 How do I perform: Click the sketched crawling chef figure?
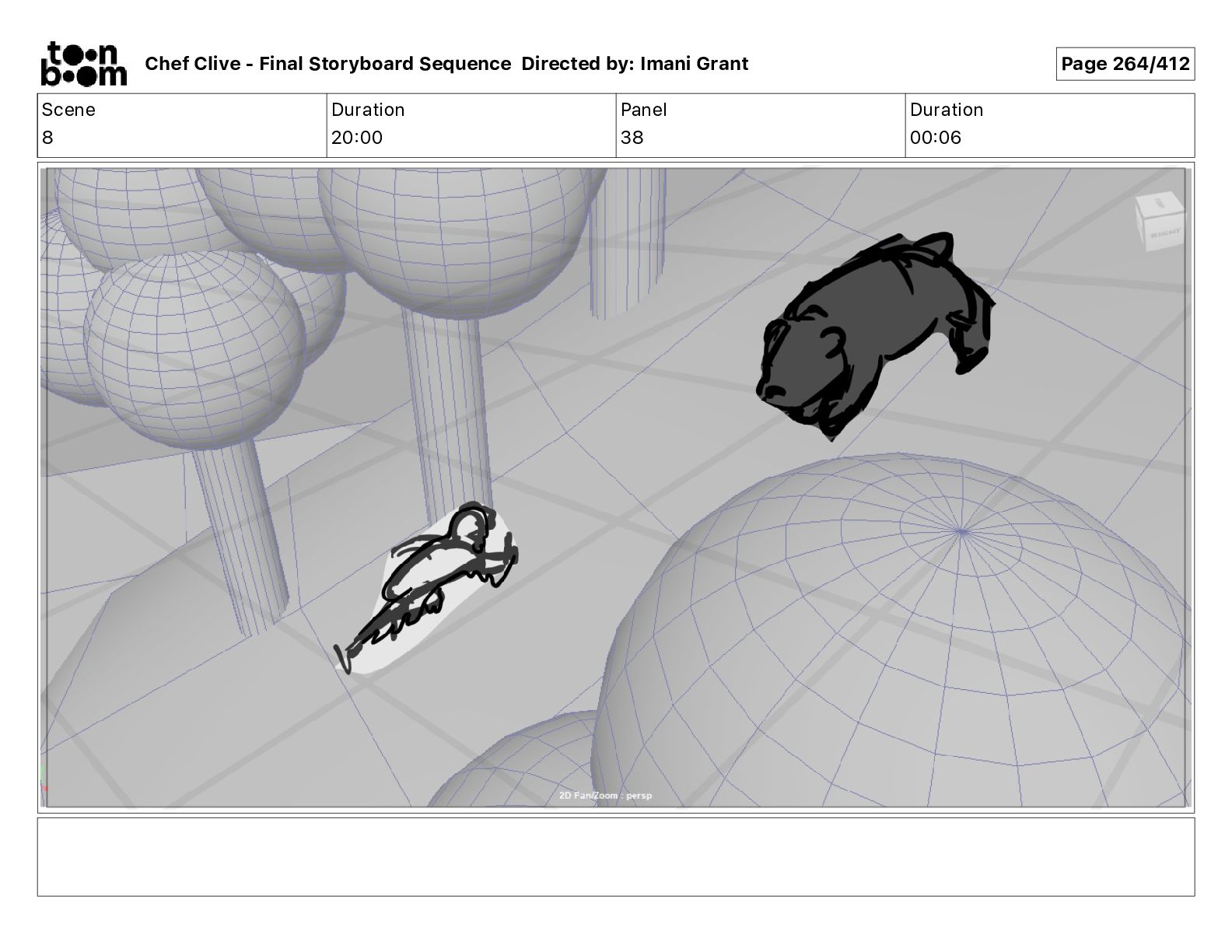(x=426, y=588)
